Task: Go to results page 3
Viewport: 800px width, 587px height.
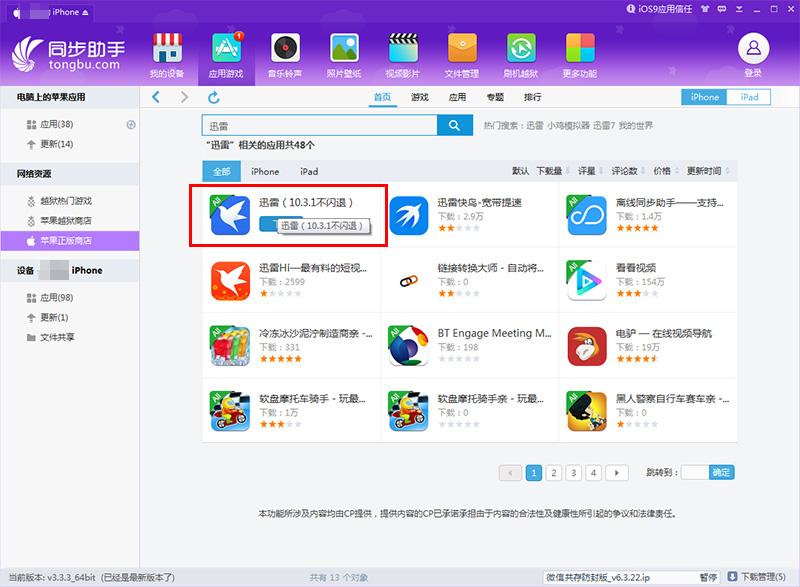Action: pyautogui.click(x=573, y=473)
